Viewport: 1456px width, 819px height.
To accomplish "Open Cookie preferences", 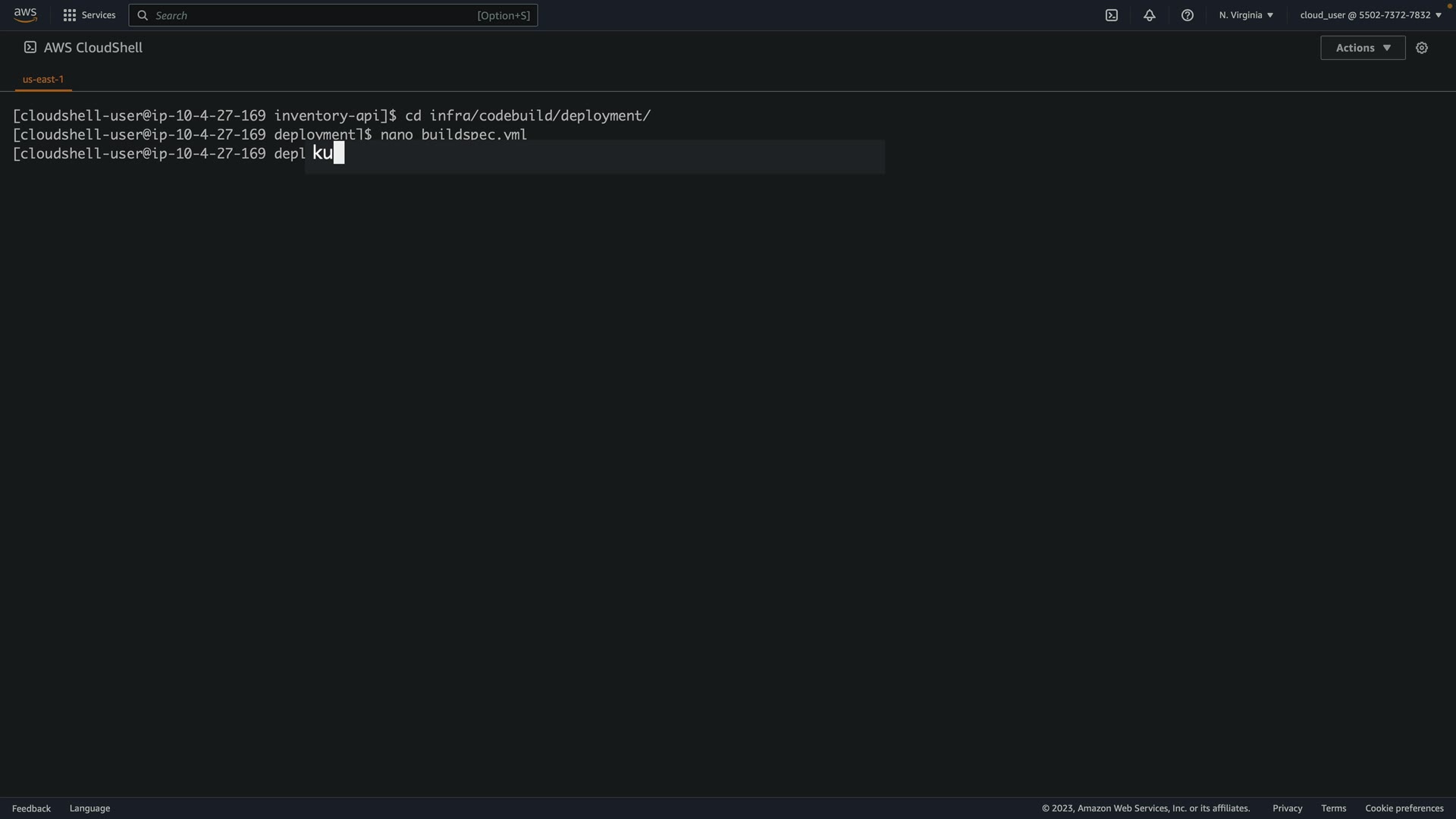I will pyautogui.click(x=1404, y=808).
